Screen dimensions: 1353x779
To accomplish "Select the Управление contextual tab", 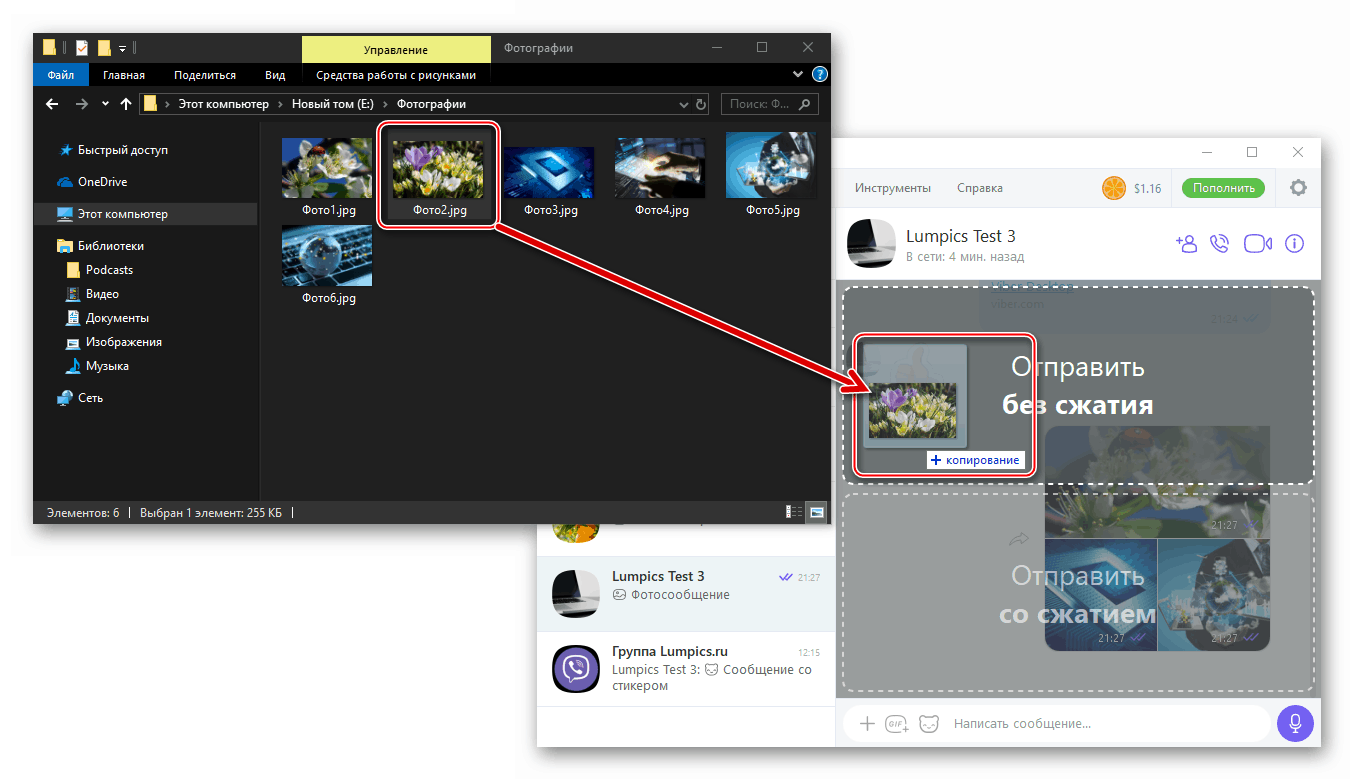I will coord(396,49).
